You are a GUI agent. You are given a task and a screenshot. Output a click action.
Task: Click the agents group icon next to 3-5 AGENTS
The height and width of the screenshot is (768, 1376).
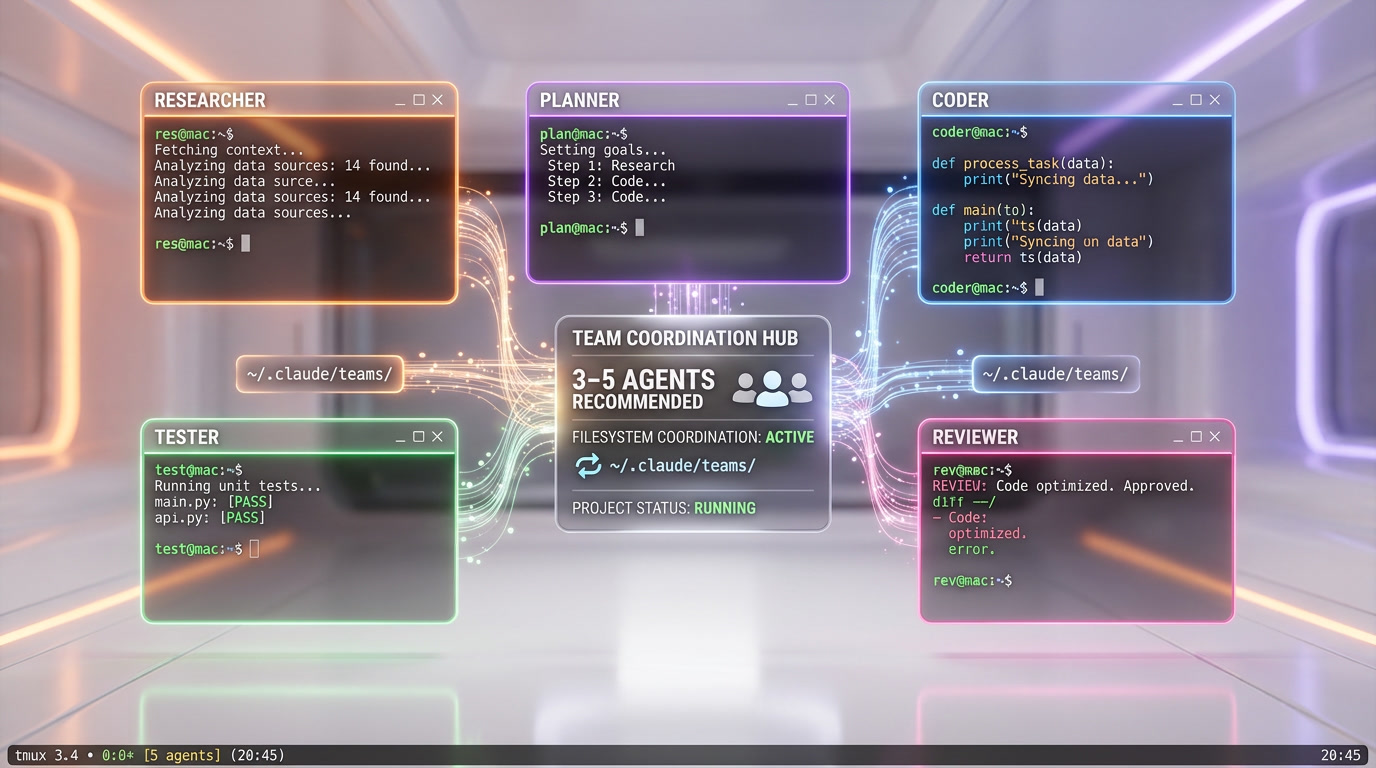[x=772, y=386]
